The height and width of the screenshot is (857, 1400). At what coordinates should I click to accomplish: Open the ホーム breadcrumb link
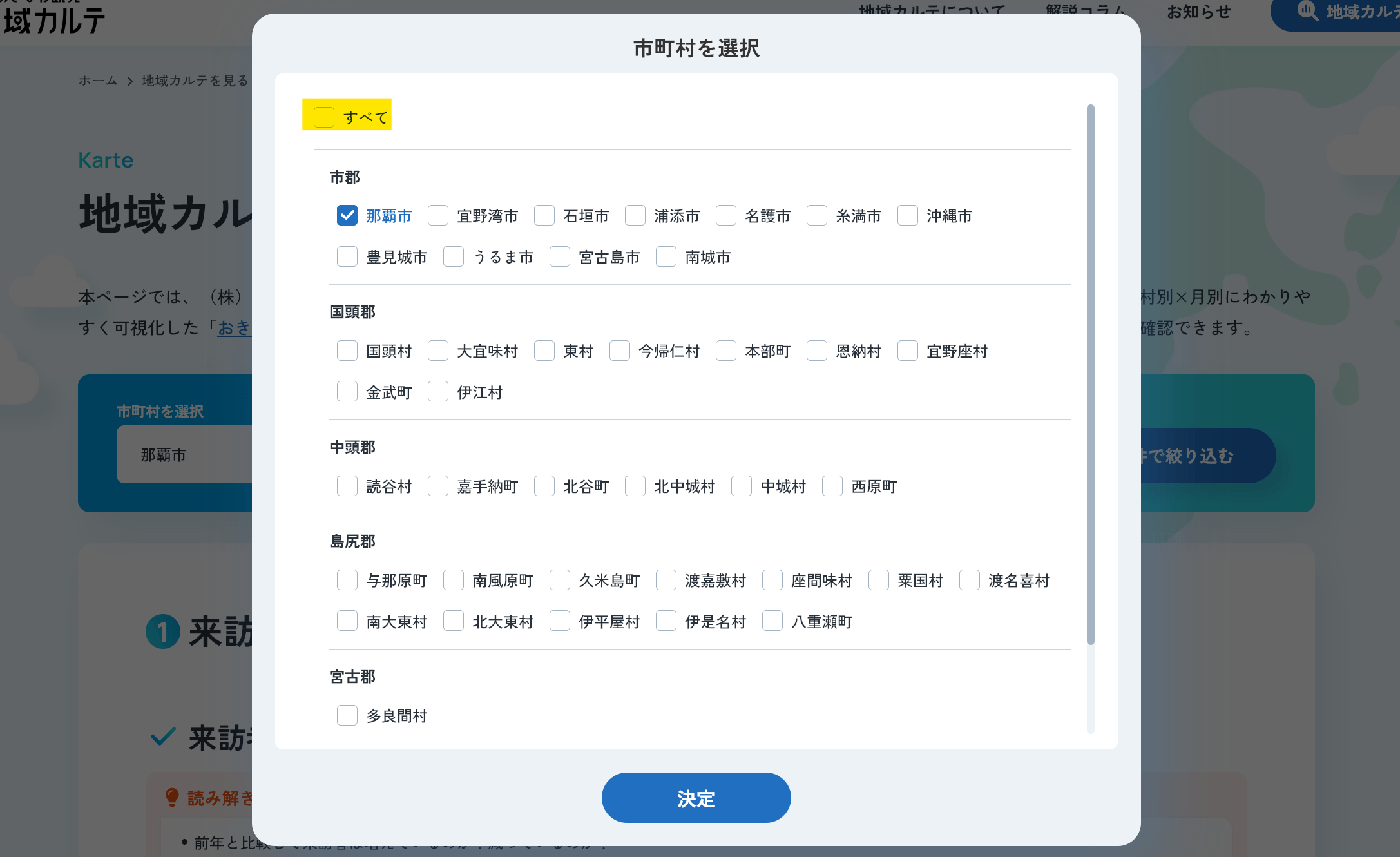98,81
